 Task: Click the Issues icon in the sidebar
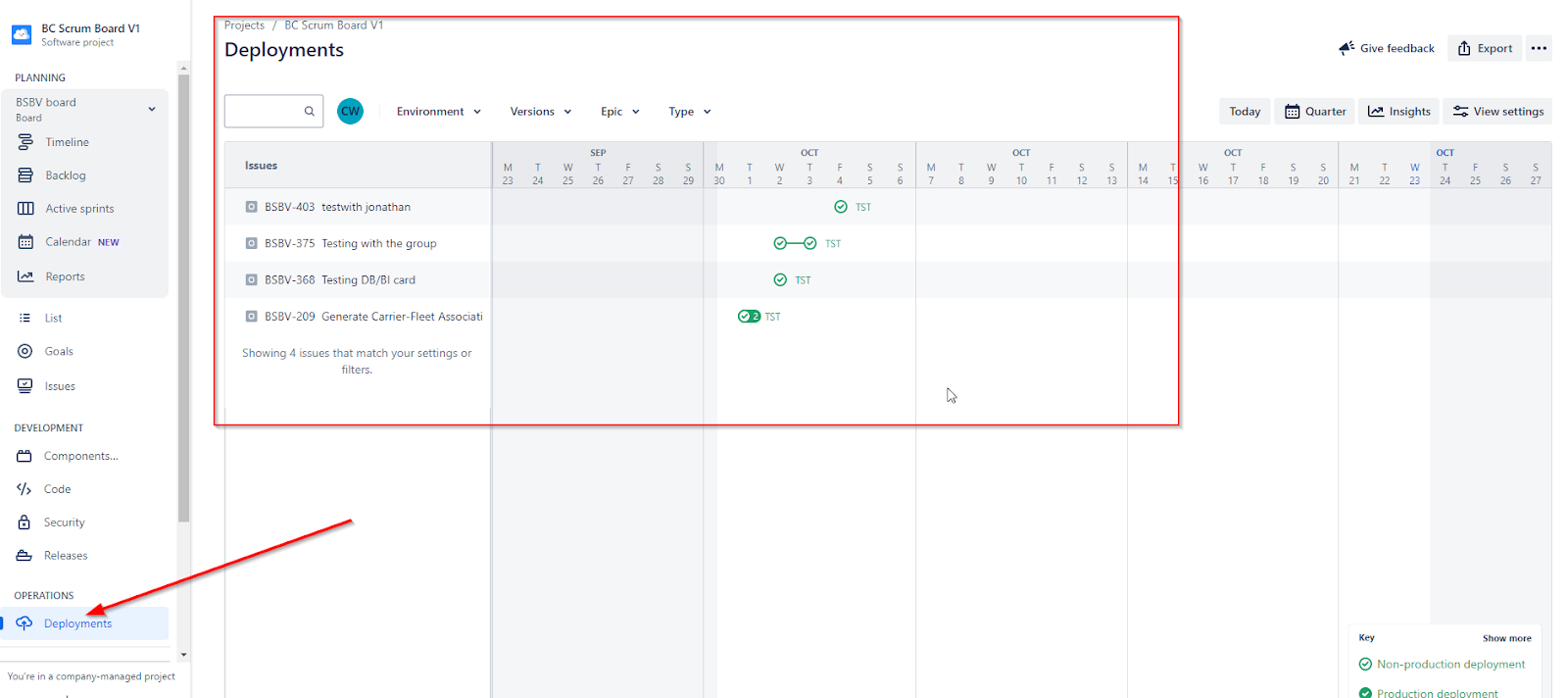coord(24,386)
